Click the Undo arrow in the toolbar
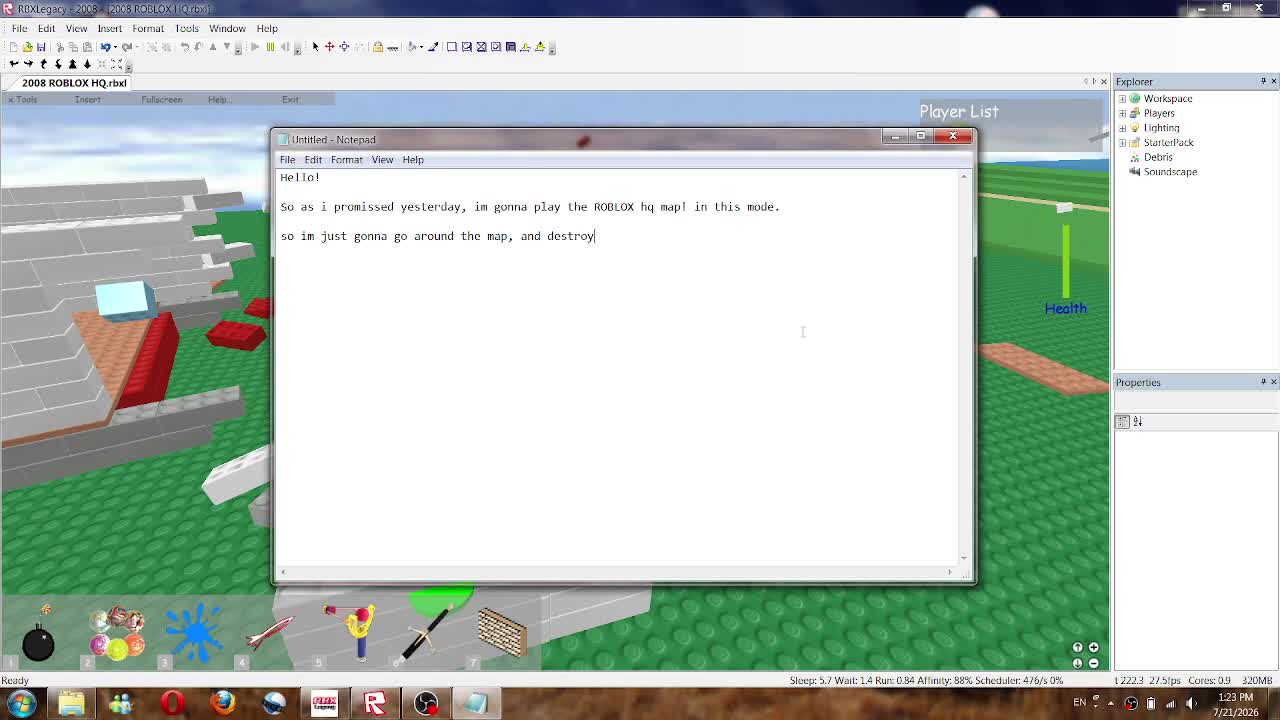Viewport: 1280px width, 720px height. click(x=105, y=47)
